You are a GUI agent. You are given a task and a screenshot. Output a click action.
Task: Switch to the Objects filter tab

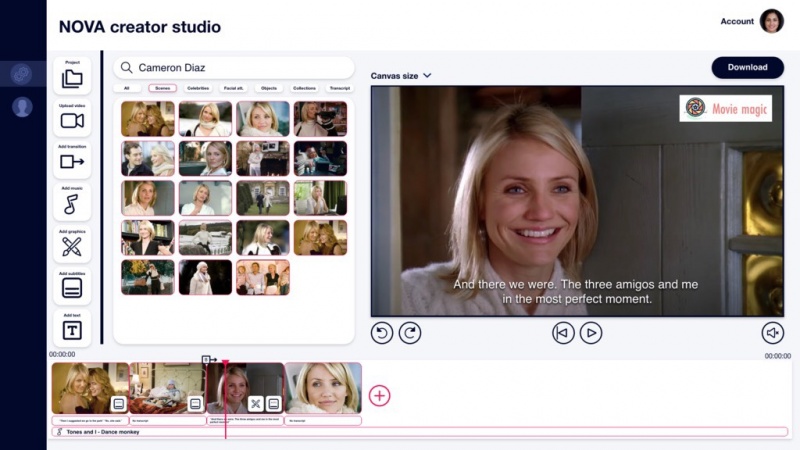(x=269, y=88)
